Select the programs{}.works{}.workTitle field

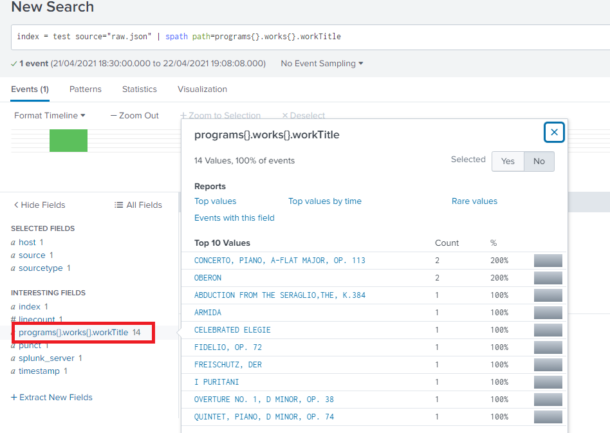pos(73,332)
